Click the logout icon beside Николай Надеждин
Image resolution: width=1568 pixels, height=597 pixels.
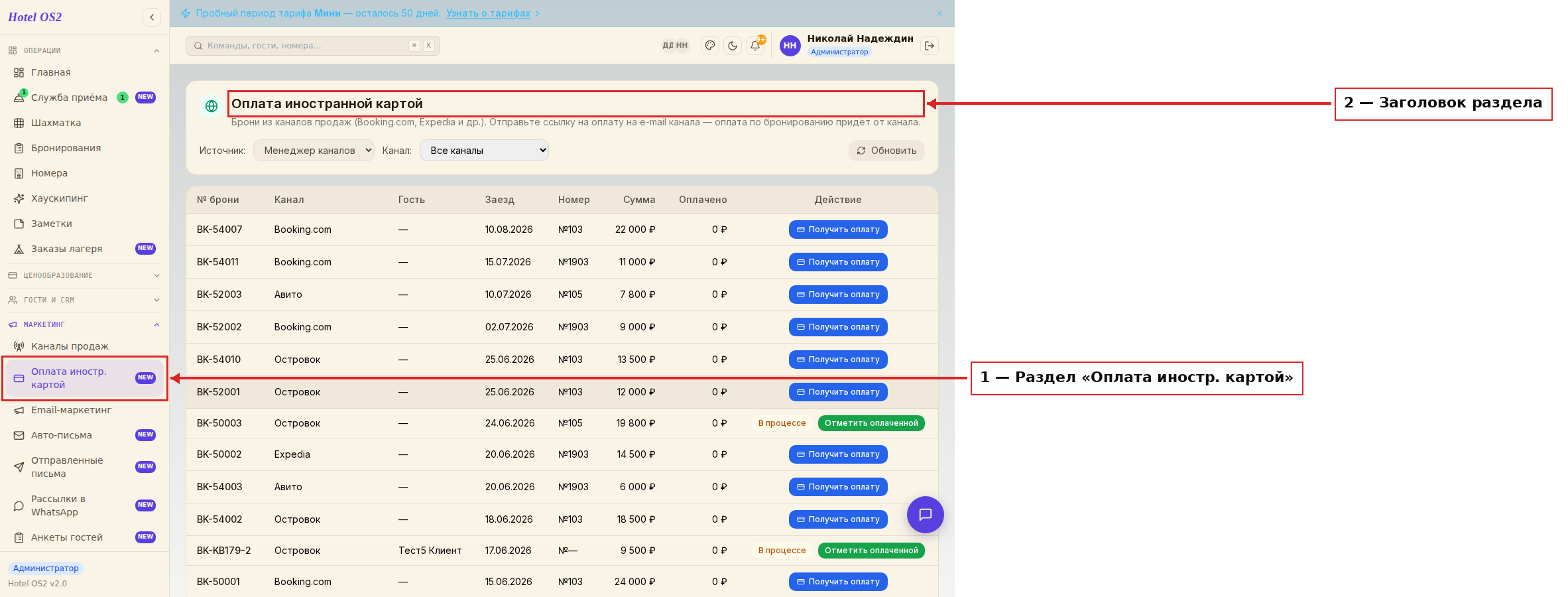[x=930, y=46]
